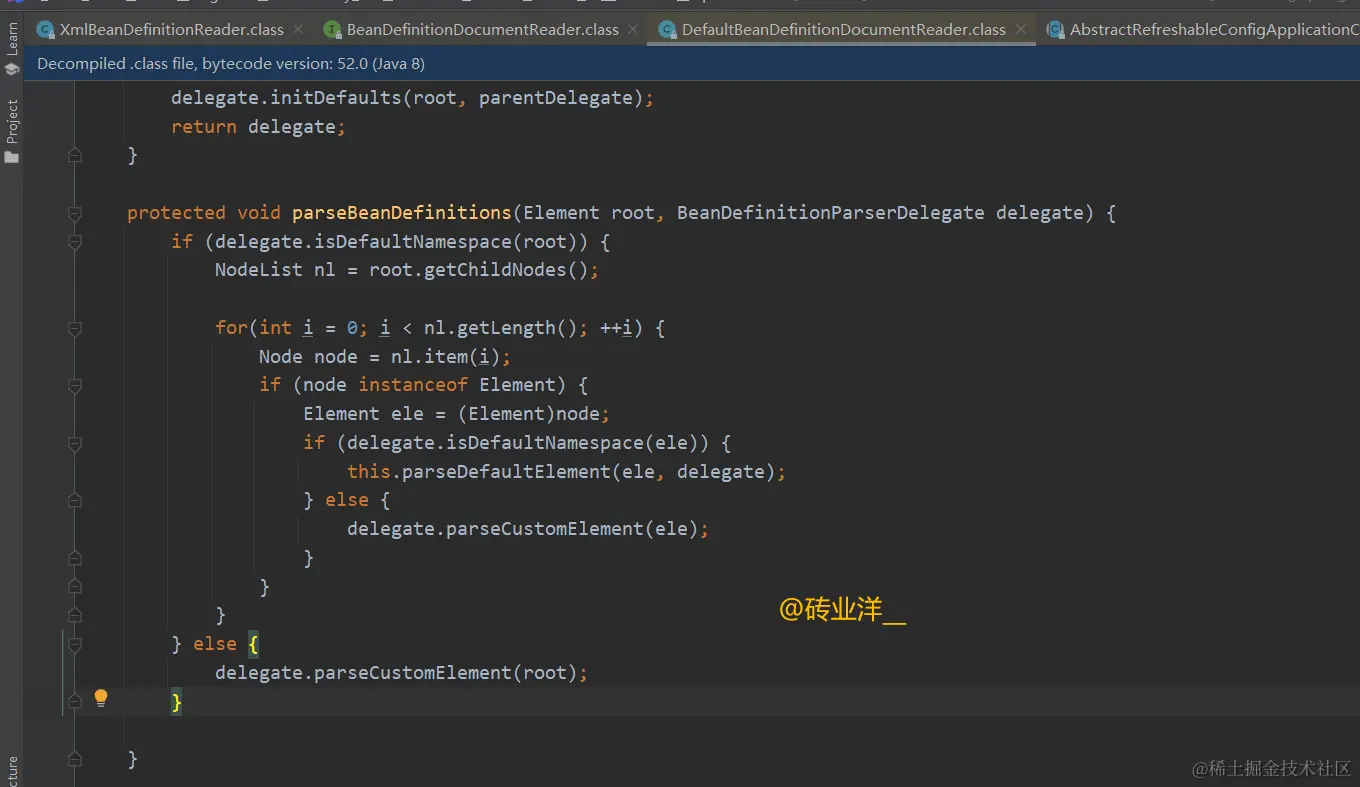Click the protected keyword

click(x=176, y=213)
